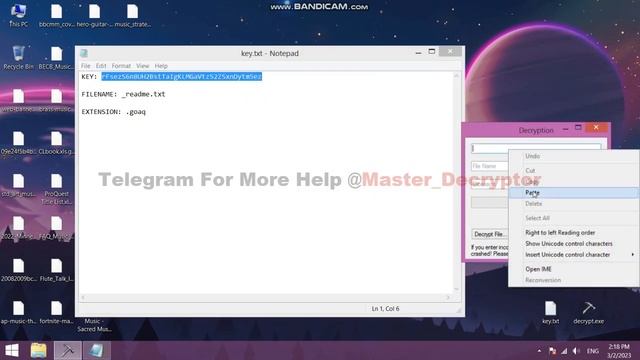Select the 2022-Music... desktop file

tap(18, 228)
